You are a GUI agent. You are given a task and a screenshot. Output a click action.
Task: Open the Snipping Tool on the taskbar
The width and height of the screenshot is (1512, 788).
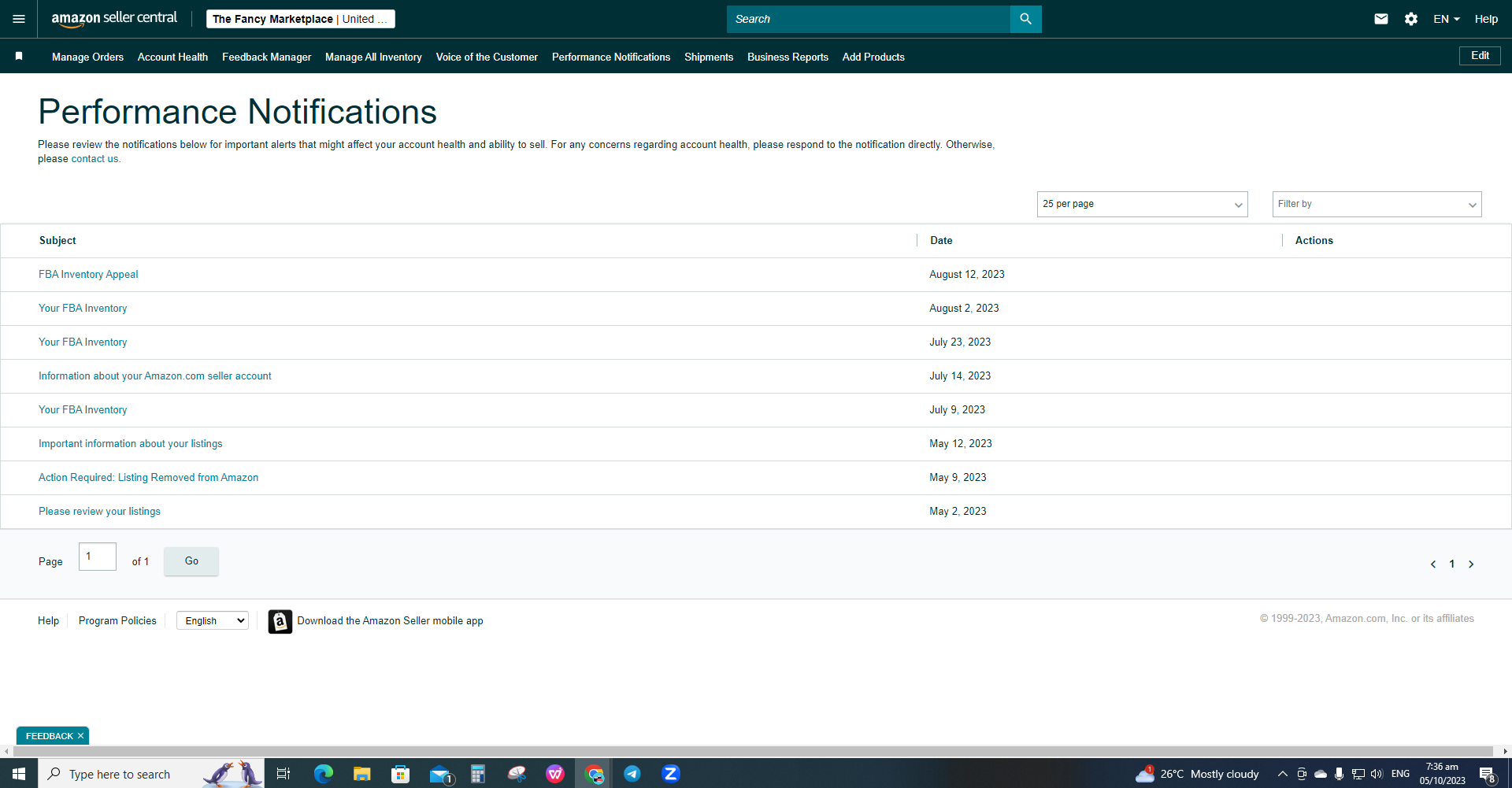(x=517, y=774)
